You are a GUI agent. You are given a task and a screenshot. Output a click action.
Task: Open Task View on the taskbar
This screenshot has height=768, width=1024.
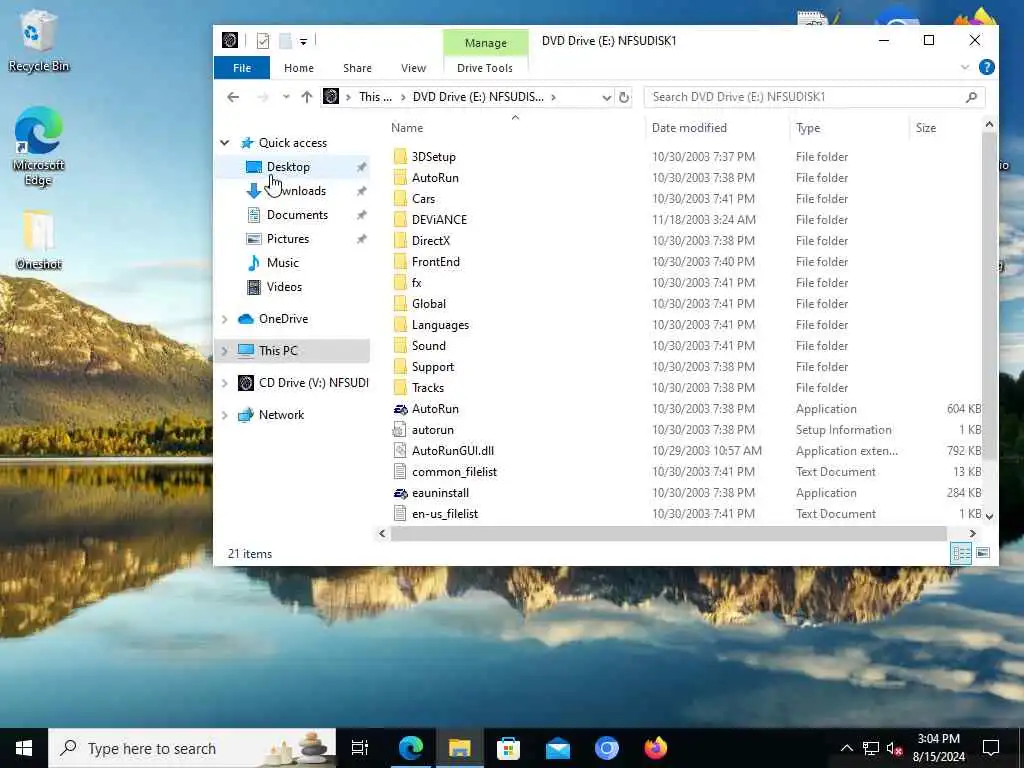point(360,748)
